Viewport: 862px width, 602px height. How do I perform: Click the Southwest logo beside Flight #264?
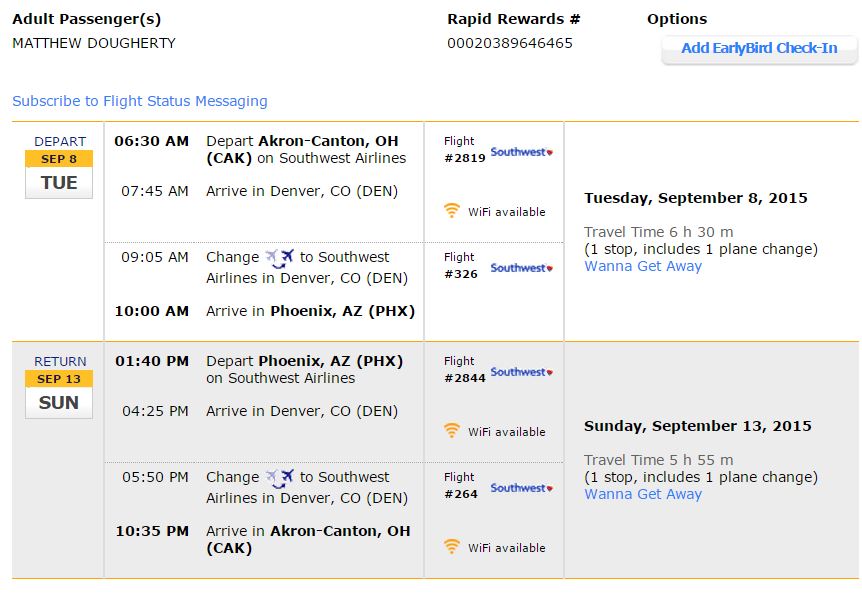521,488
